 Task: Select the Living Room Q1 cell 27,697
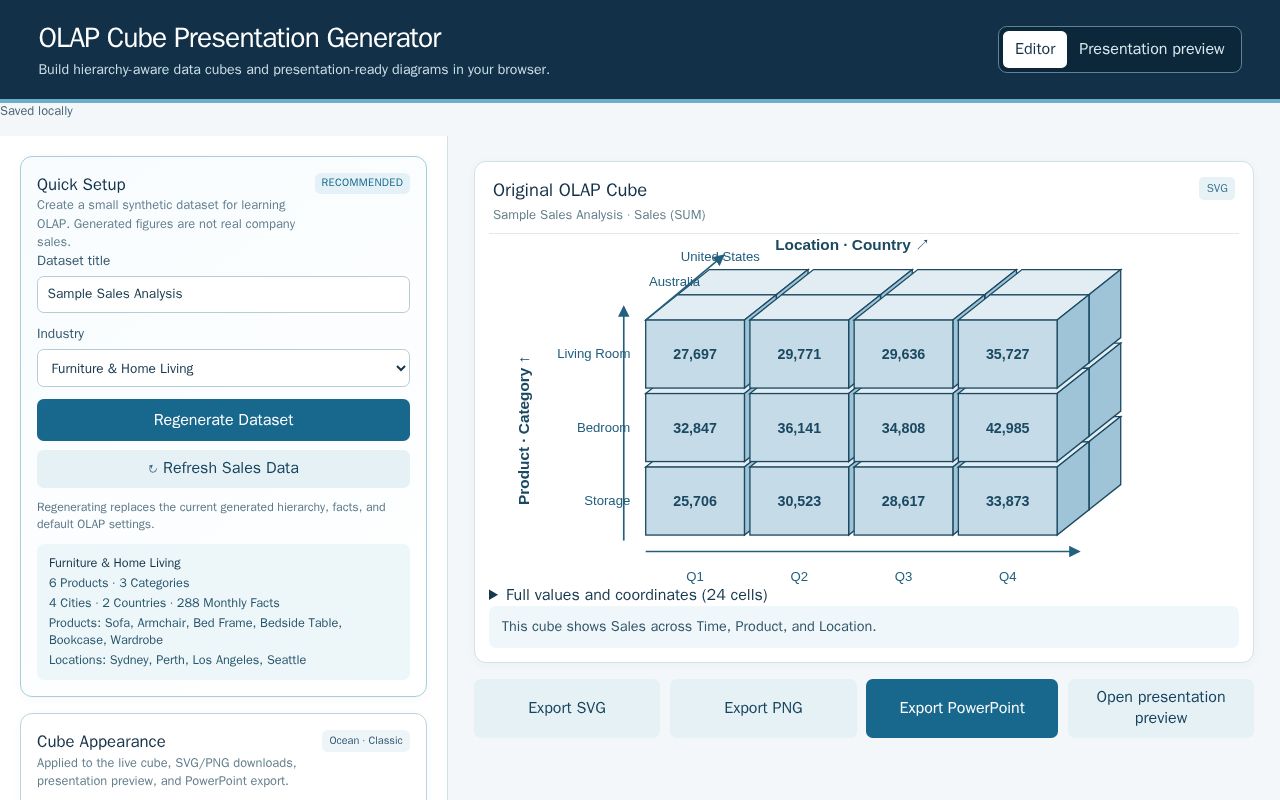695,354
